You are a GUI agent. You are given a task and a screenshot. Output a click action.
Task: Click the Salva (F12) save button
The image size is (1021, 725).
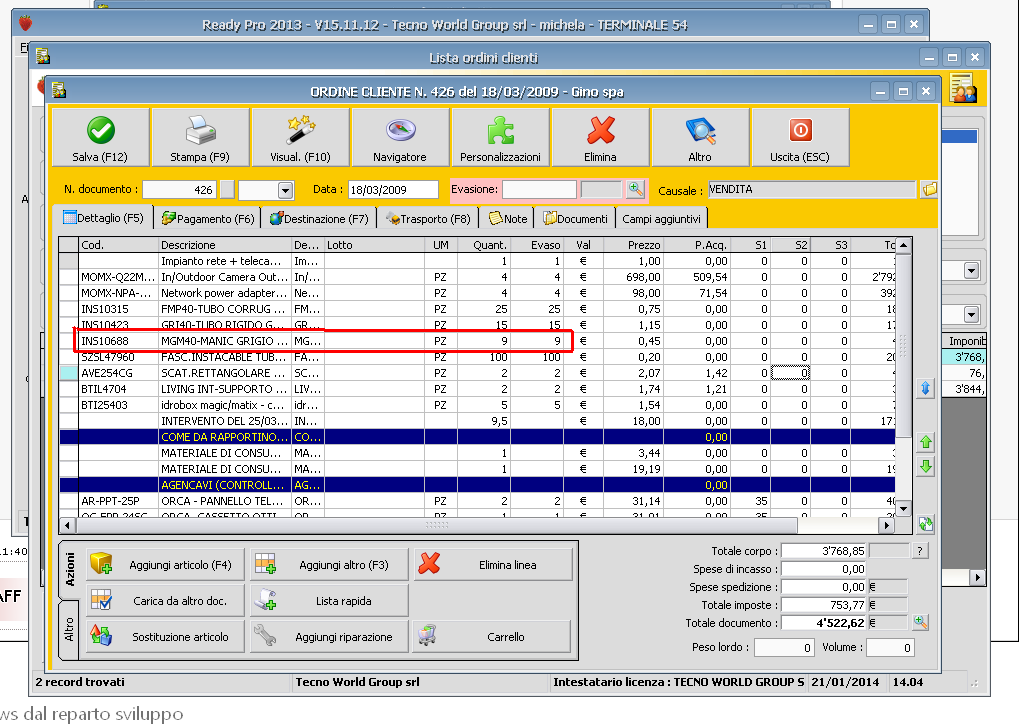coord(100,138)
